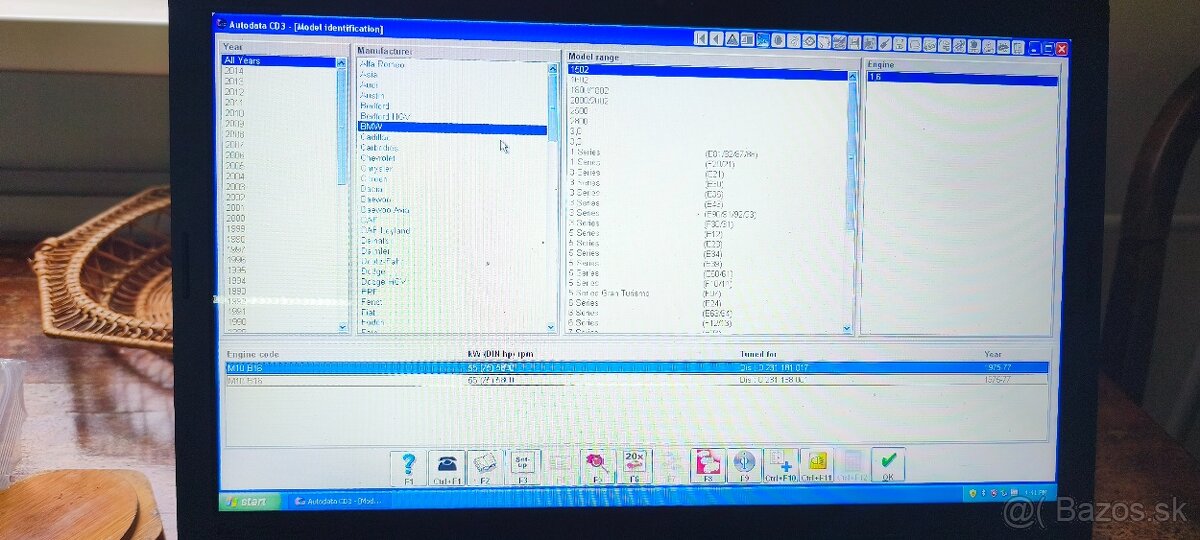The width and height of the screenshot is (1200, 540).
Task: Click Autodata CD3 taskbar button
Action: click(x=338, y=501)
